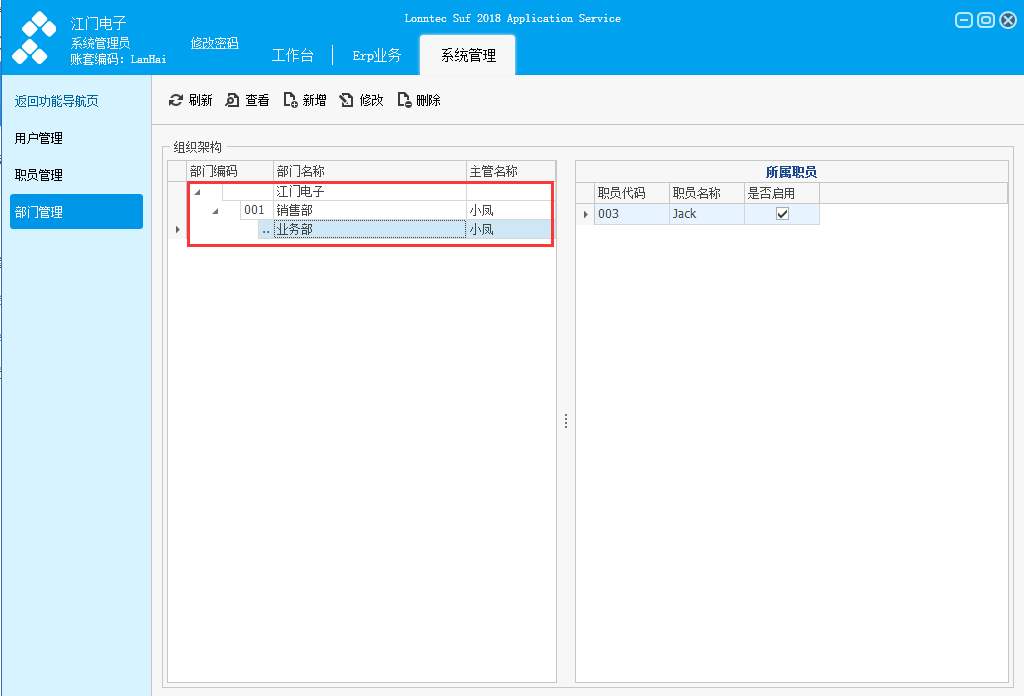The height and width of the screenshot is (696, 1024).
Task: Minimize the application window
Action: coord(964,20)
